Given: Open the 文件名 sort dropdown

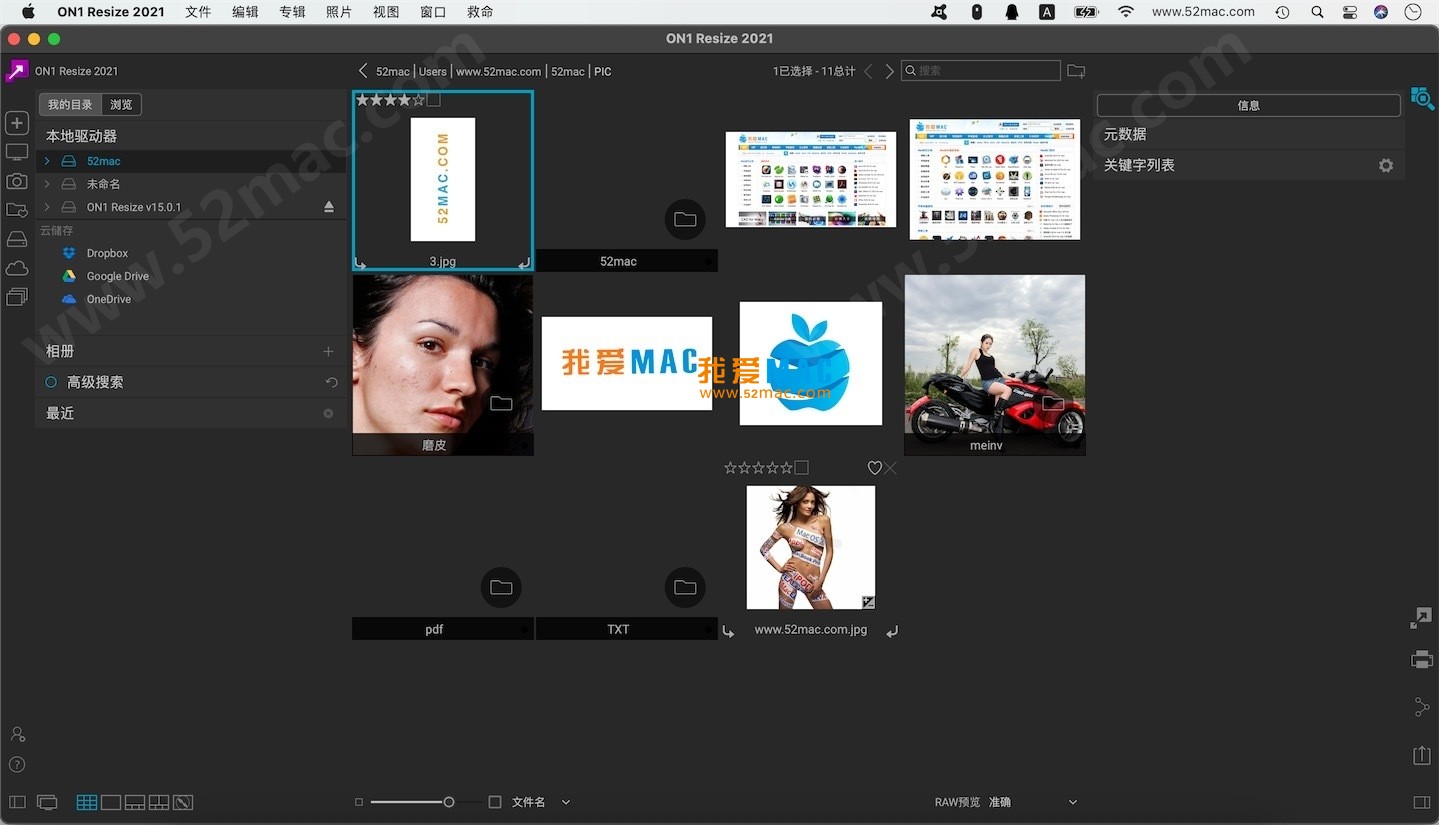Looking at the screenshot, I should 541,802.
